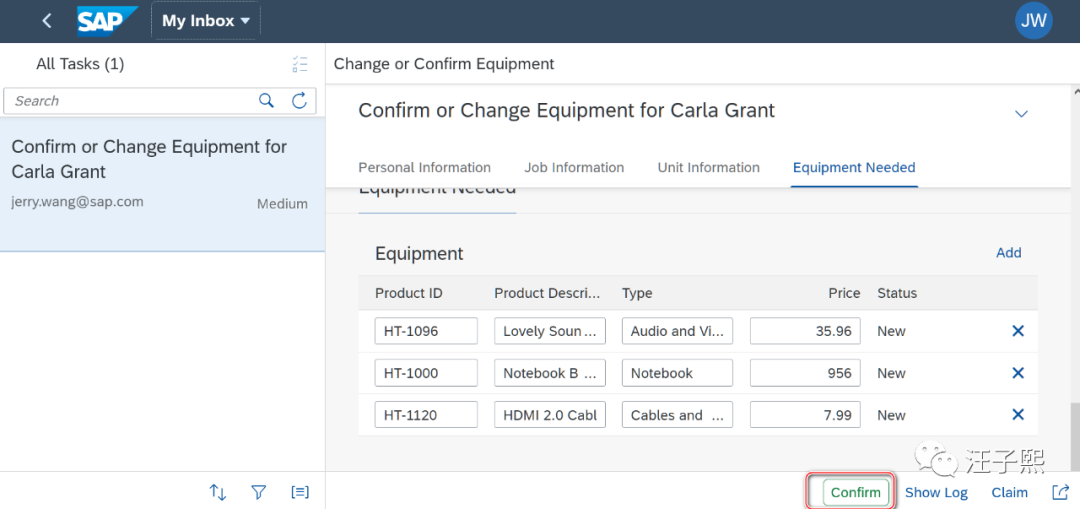The height and width of the screenshot is (509, 1080).
Task: Click the SAP logo
Action: pos(107,21)
